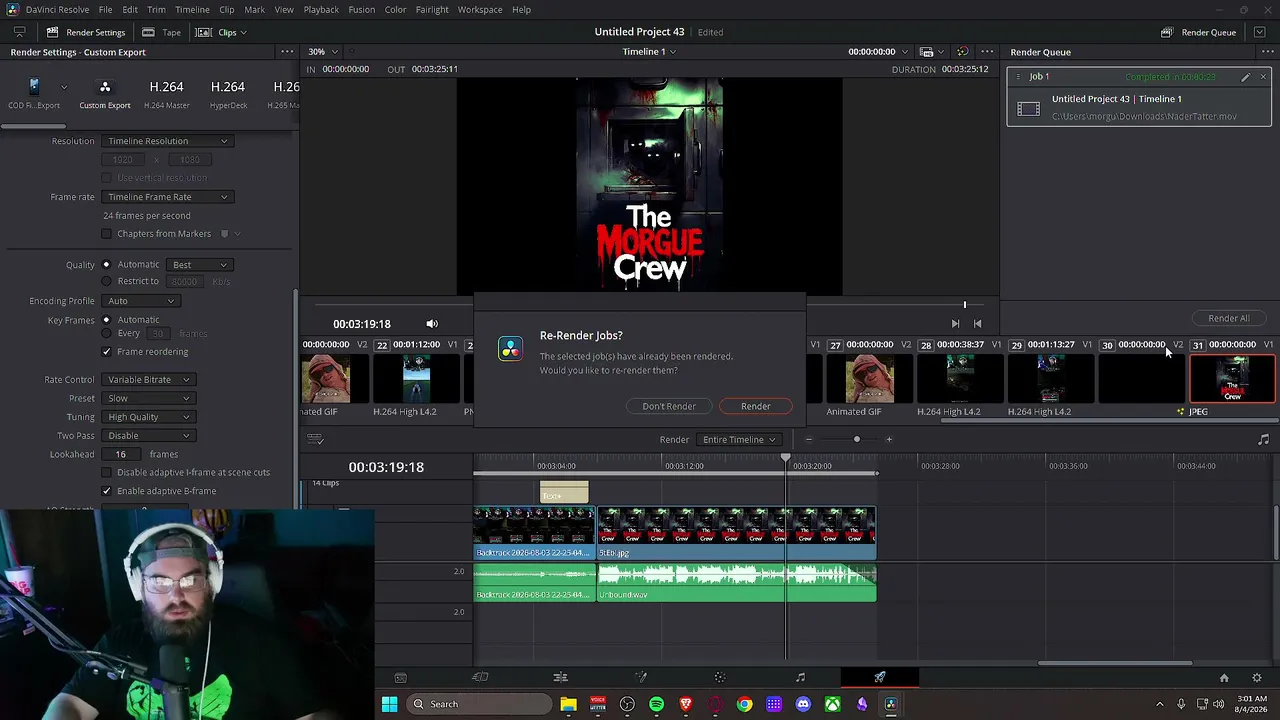
Task: Switch to the Media page icon
Action: 400,678
